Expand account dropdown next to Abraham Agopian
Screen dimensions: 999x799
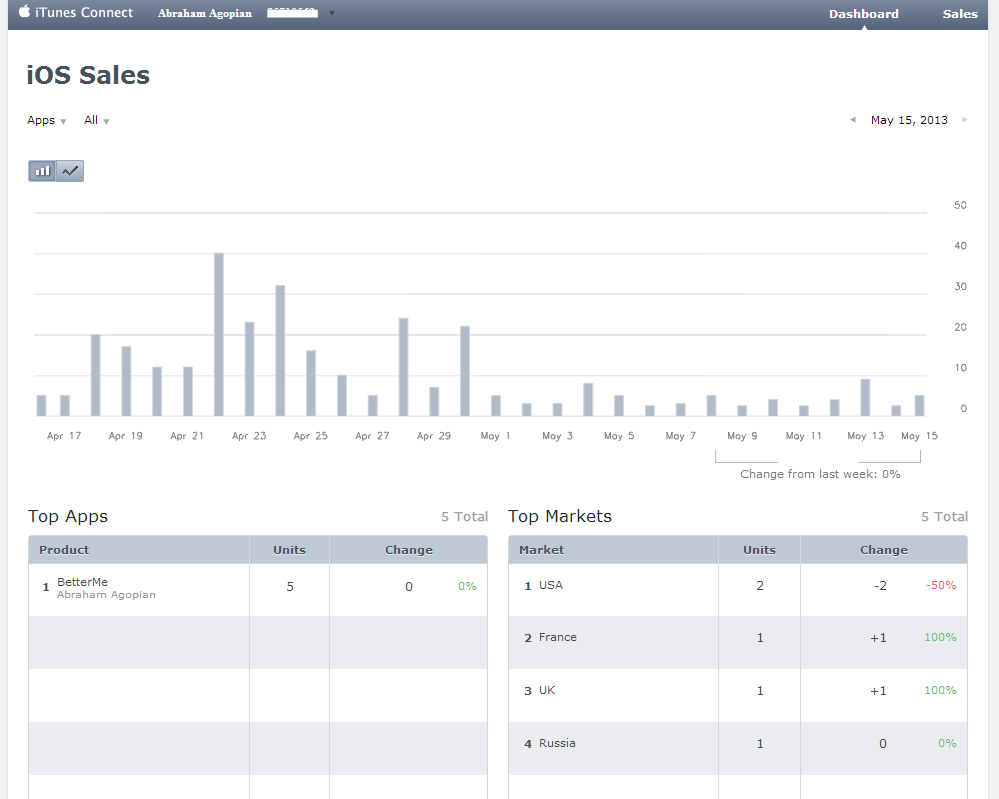(332, 14)
